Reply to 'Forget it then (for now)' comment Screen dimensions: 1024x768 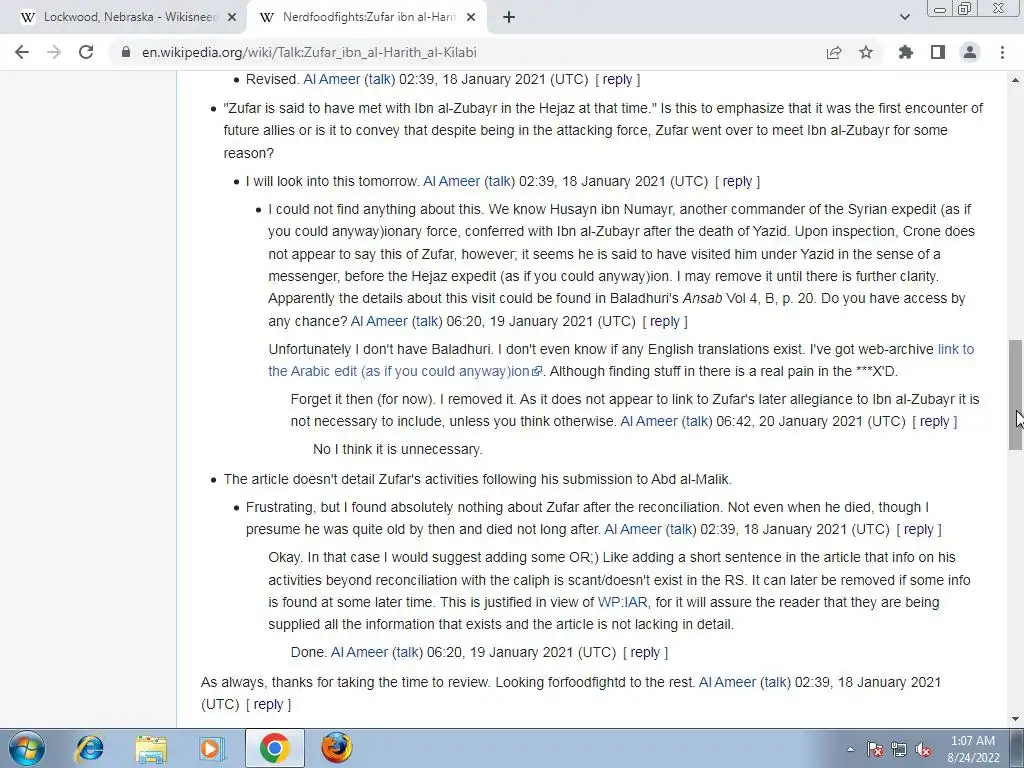(x=935, y=421)
